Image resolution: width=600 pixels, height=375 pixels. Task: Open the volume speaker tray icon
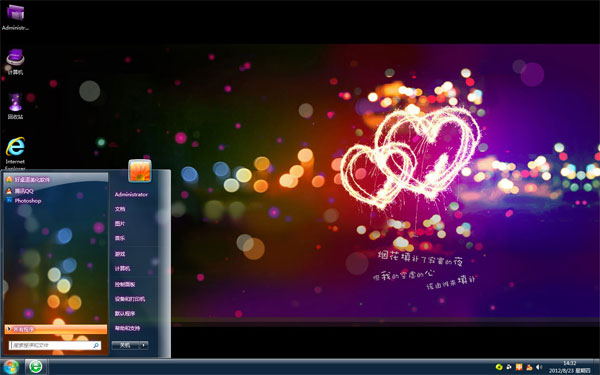pos(539,367)
